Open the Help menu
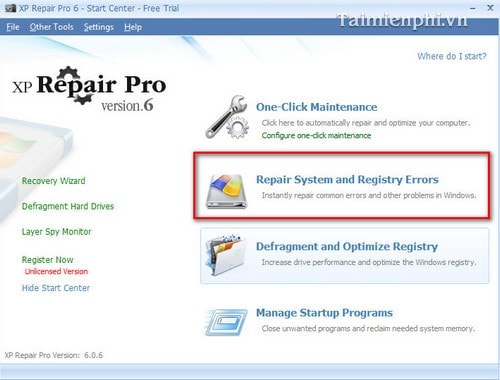 pyautogui.click(x=133, y=27)
